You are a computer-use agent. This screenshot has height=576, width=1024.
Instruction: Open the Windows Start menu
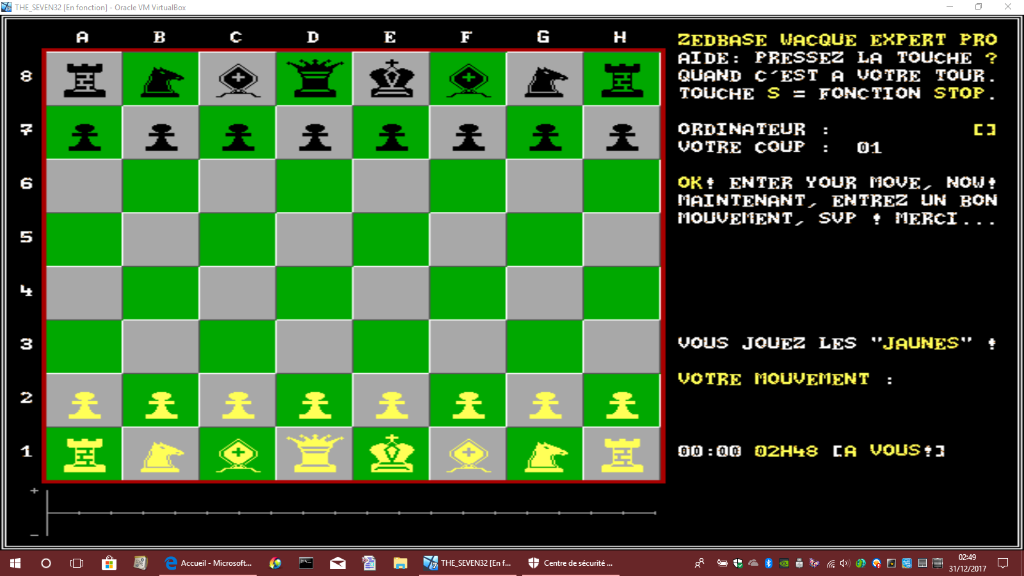pyautogui.click(x=15, y=563)
